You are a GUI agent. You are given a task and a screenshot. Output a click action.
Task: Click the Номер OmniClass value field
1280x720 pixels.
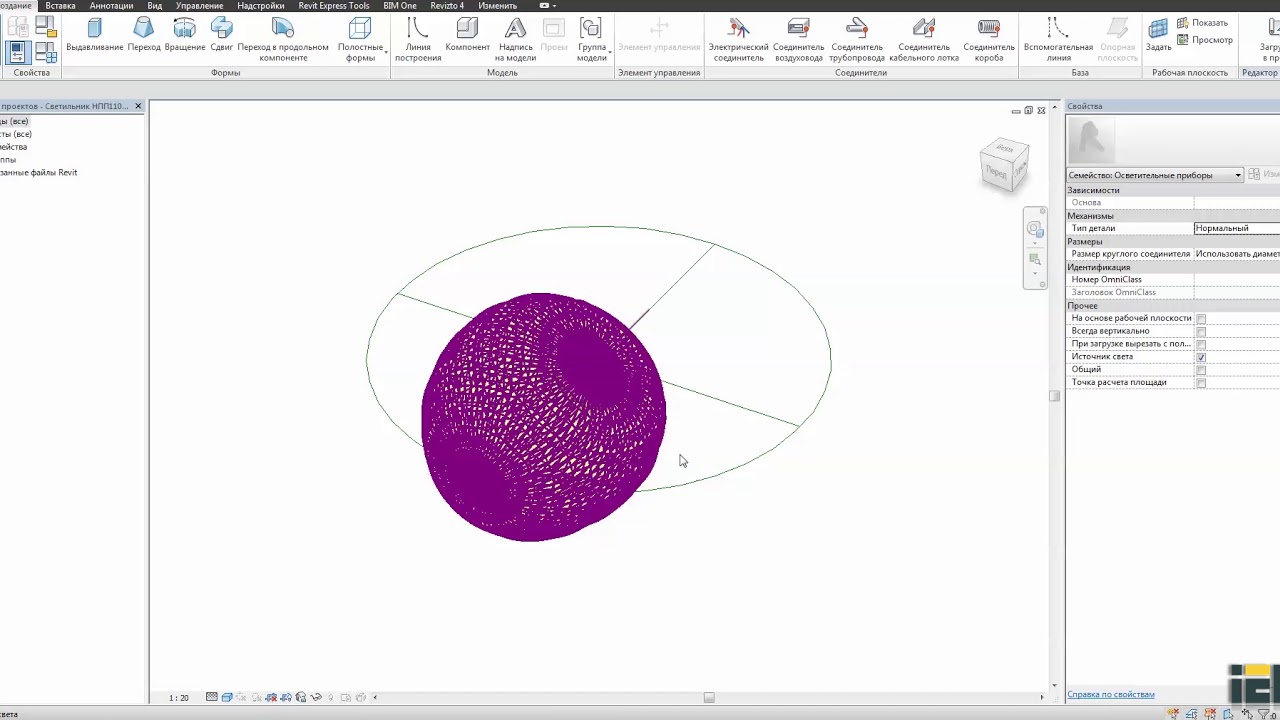pyautogui.click(x=1237, y=280)
